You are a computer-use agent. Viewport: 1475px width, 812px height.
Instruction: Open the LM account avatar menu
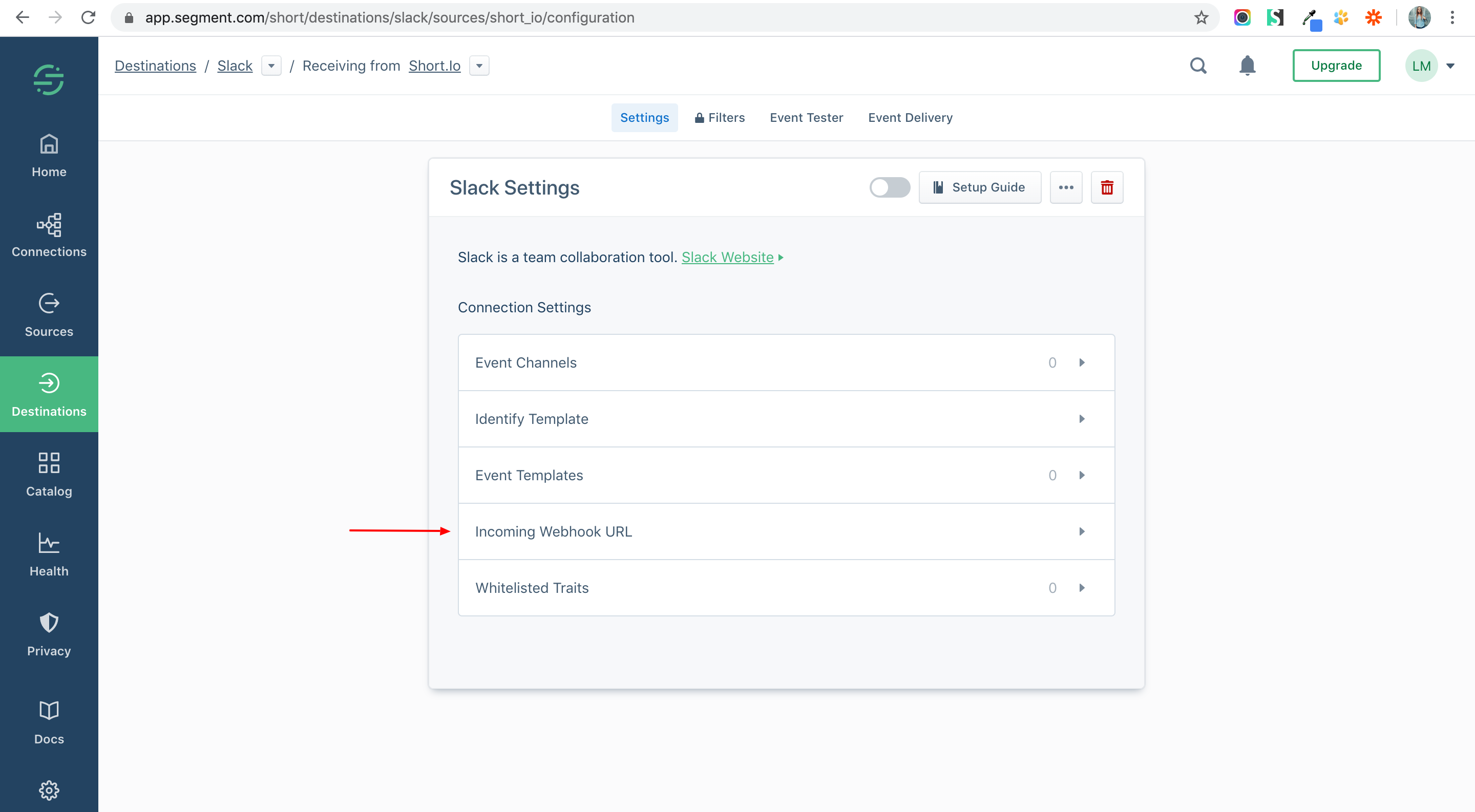click(1421, 66)
